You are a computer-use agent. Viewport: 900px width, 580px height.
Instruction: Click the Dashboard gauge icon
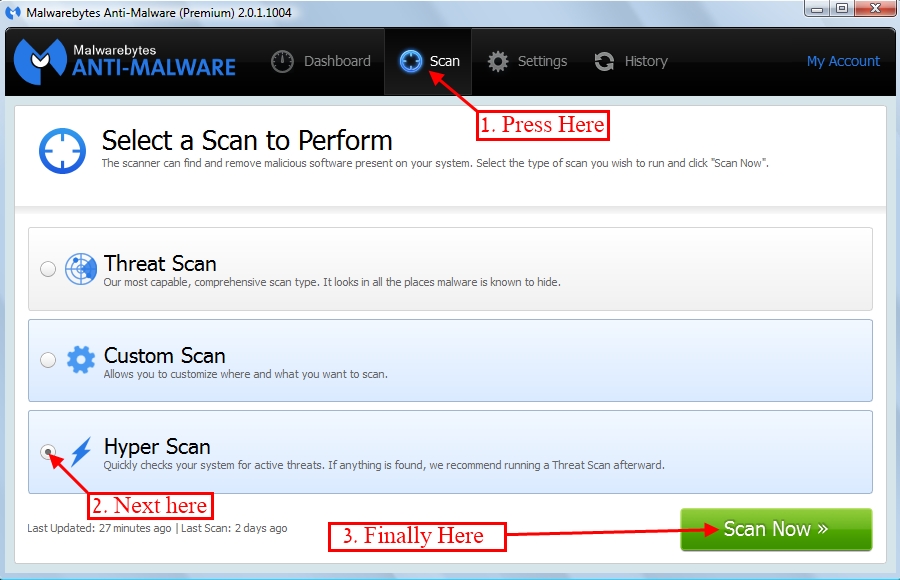(x=284, y=61)
